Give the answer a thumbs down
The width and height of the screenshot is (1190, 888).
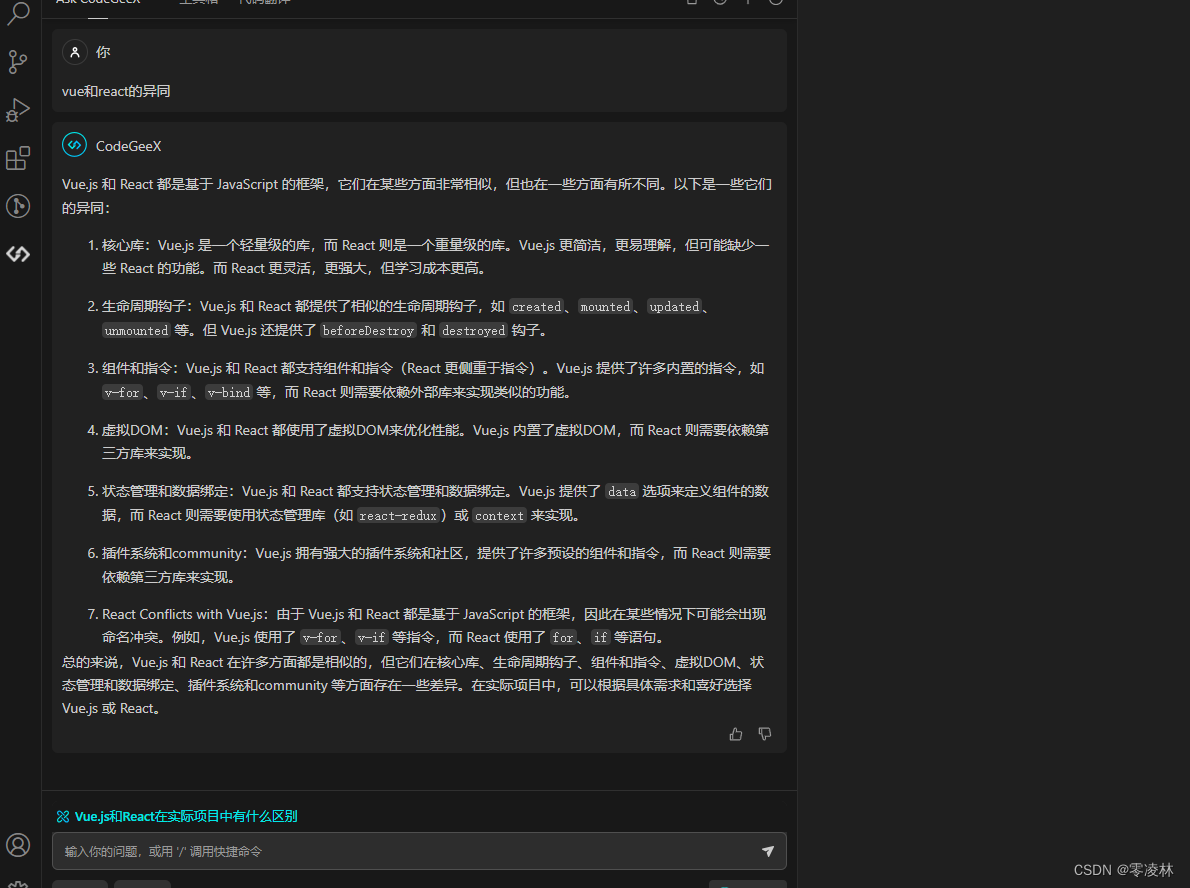coord(765,734)
